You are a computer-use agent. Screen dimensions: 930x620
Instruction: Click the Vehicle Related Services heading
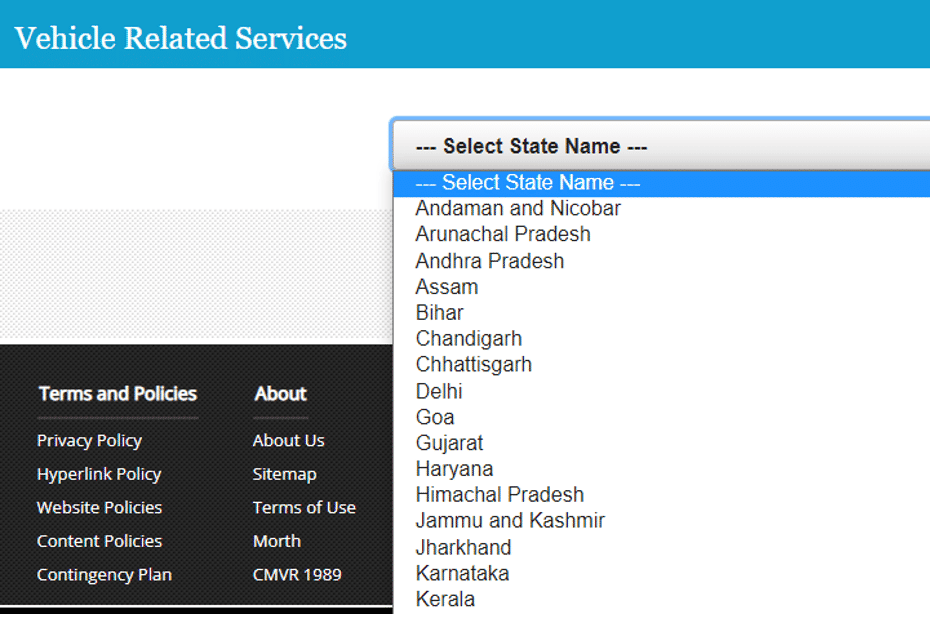(x=180, y=39)
